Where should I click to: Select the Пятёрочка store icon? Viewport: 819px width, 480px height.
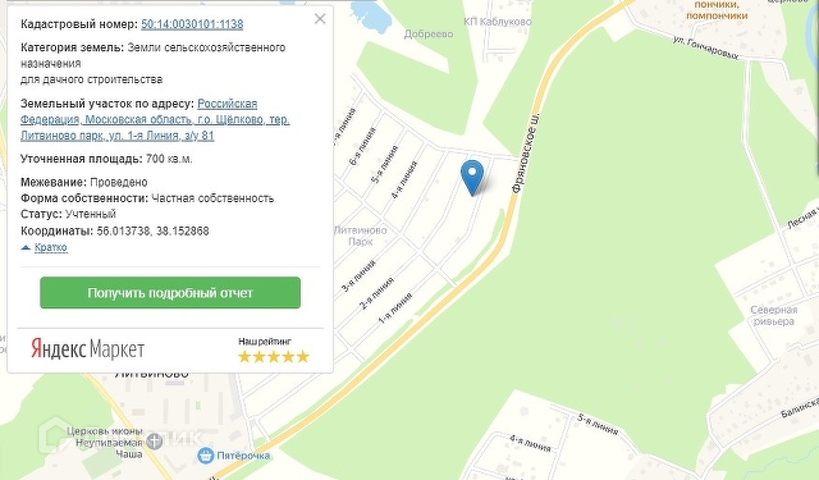point(206,455)
